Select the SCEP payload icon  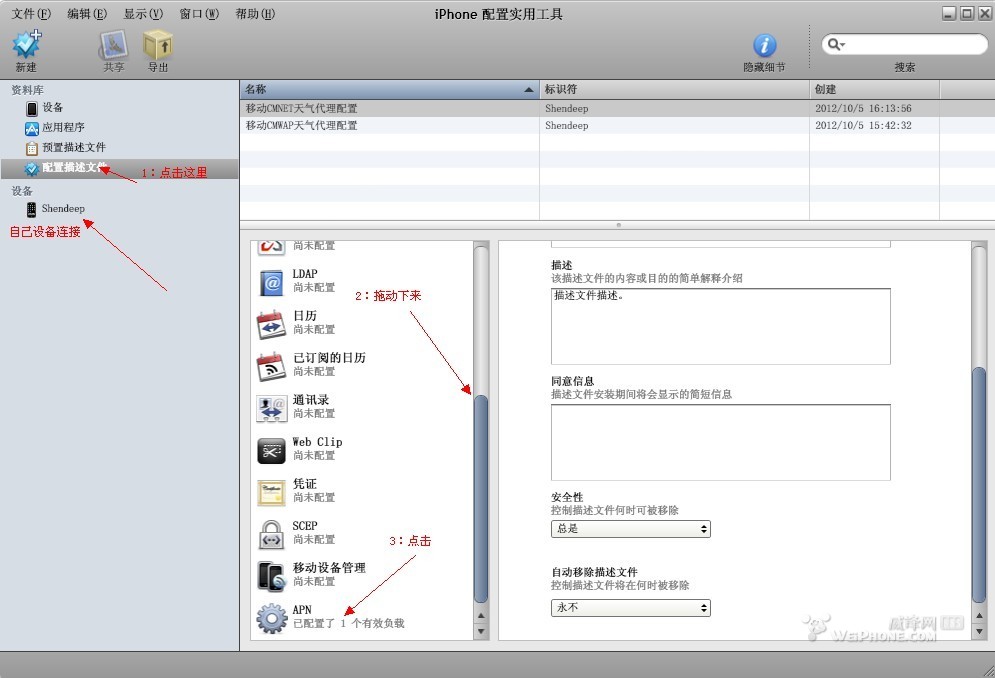point(272,535)
